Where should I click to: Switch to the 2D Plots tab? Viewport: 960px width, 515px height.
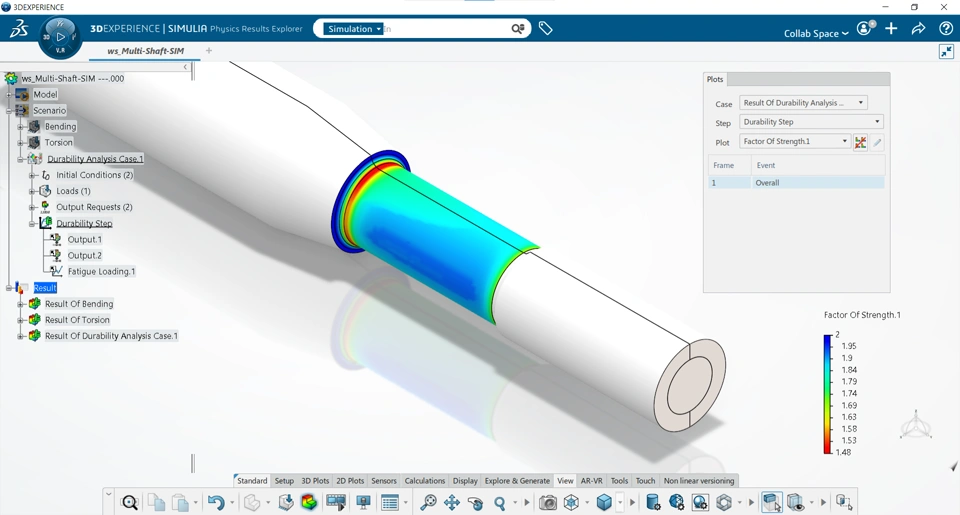(x=350, y=481)
